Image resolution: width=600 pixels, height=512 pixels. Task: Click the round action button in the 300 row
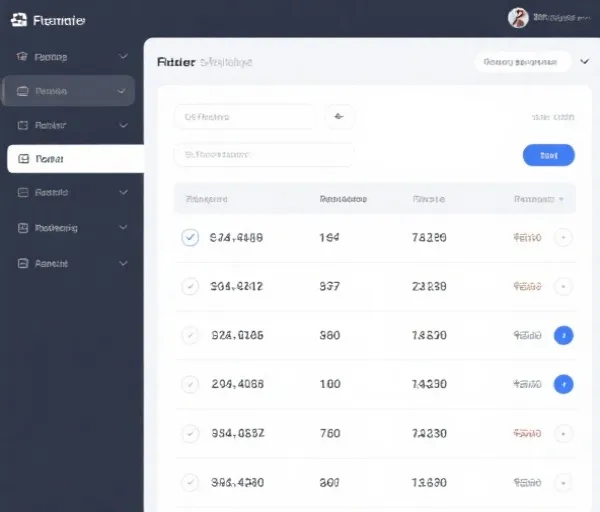[x=563, y=483]
